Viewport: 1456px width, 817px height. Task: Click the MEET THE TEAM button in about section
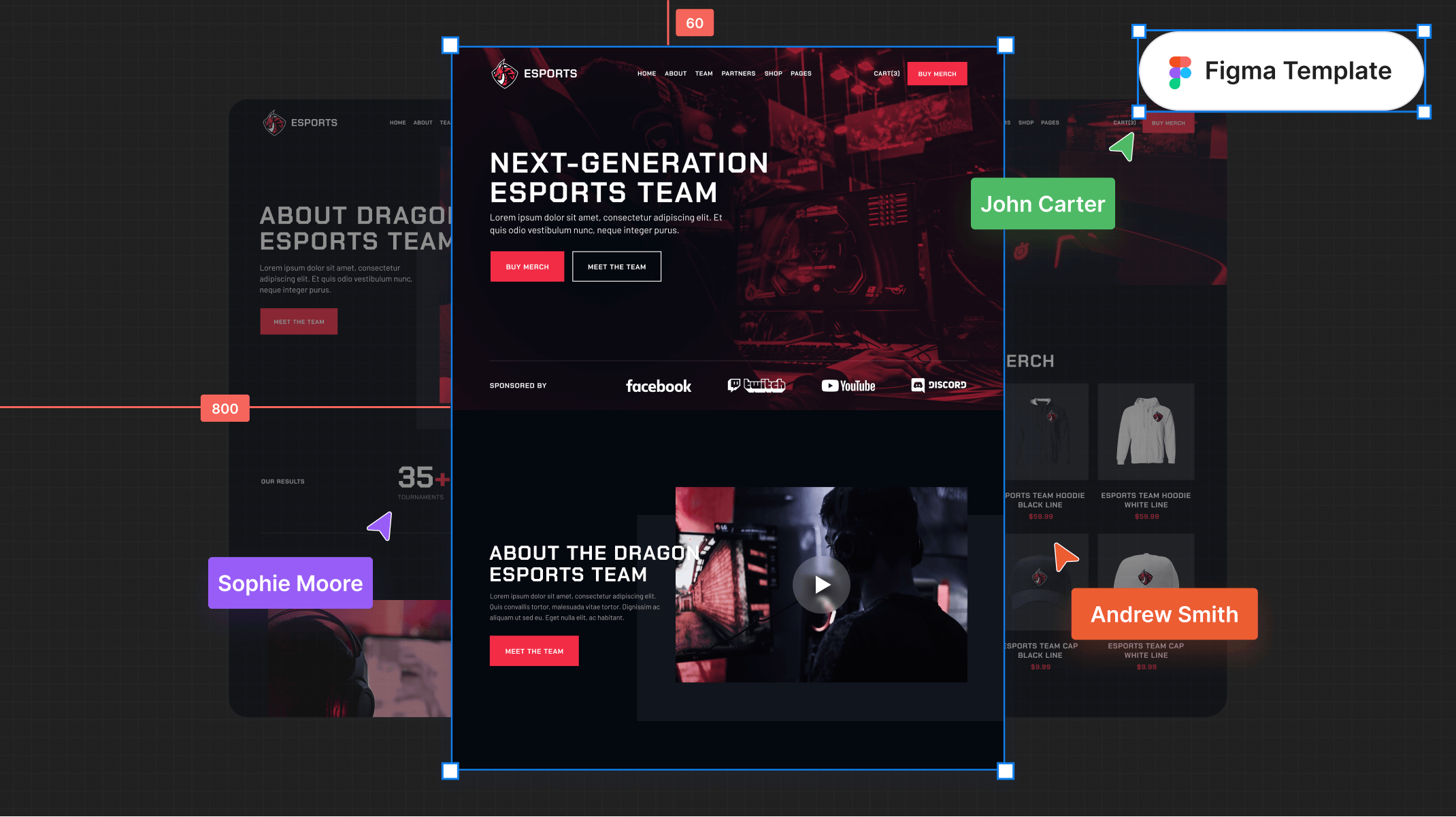pyautogui.click(x=535, y=651)
